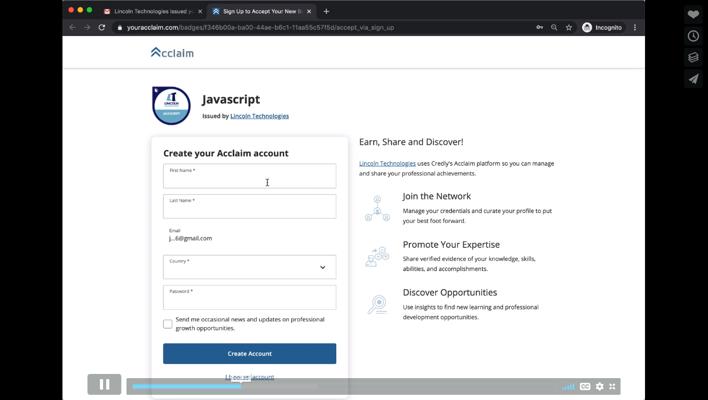Go back in browser
This screenshot has width=708, height=400.
pos(72,28)
